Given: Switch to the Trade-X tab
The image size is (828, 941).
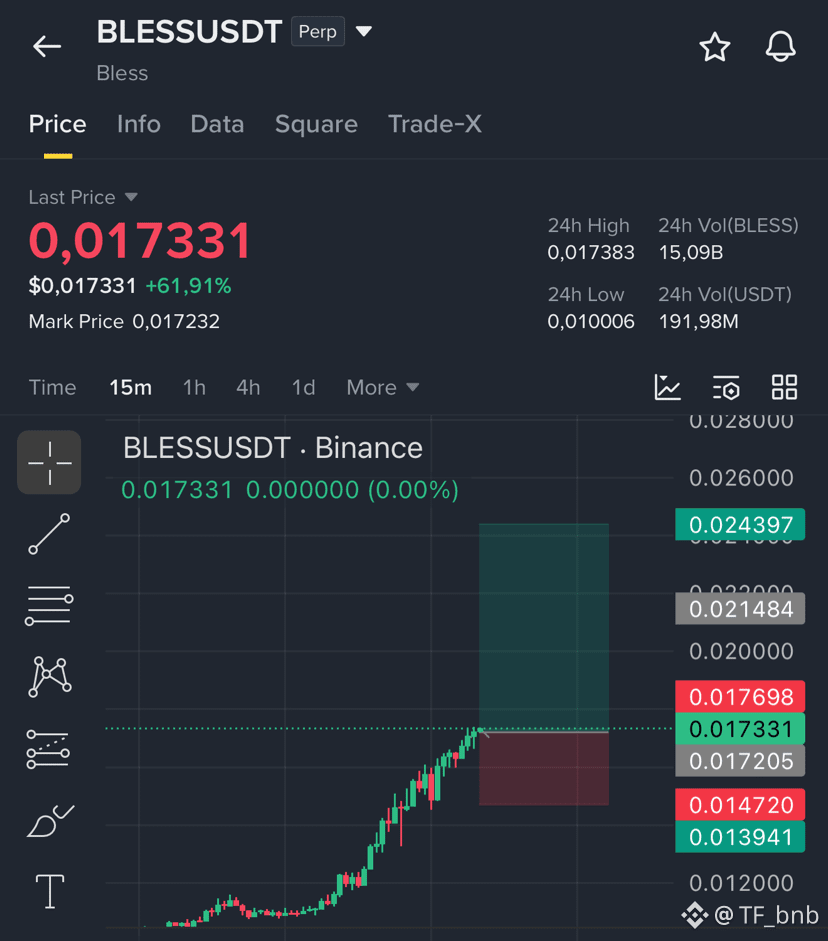Looking at the screenshot, I should (x=435, y=124).
